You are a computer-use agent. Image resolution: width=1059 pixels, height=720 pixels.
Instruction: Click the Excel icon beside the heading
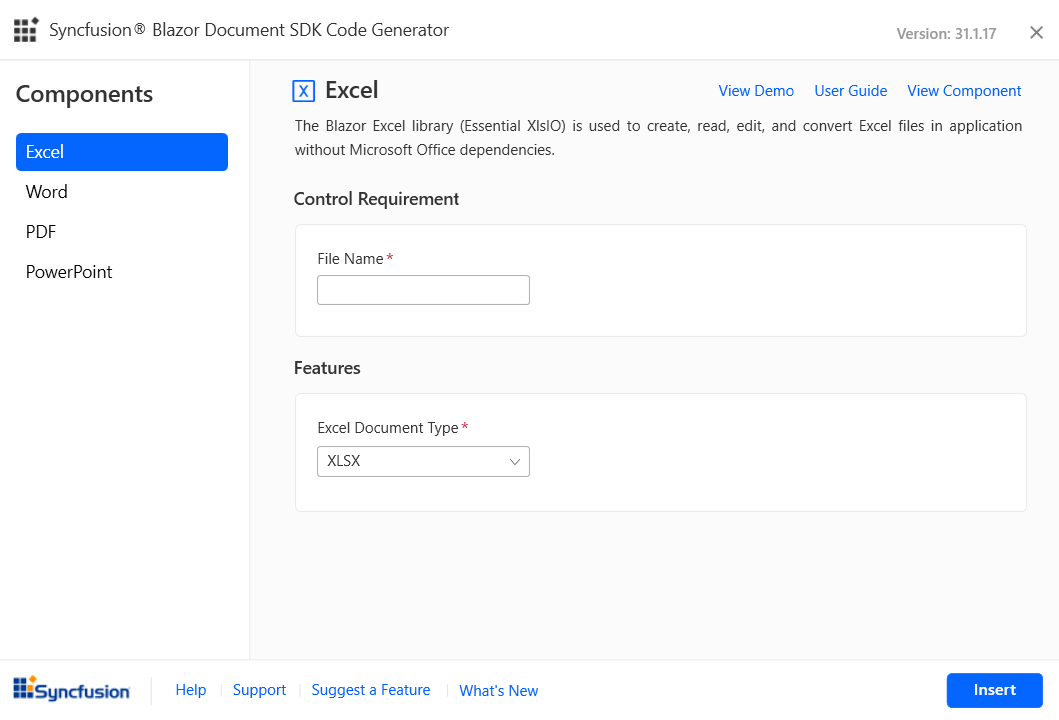[x=303, y=91]
